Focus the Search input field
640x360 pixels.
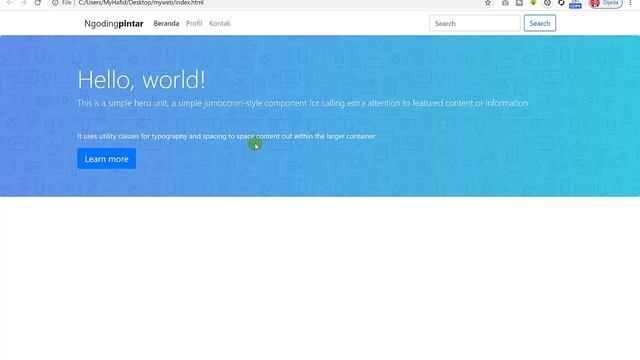tap(475, 23)
